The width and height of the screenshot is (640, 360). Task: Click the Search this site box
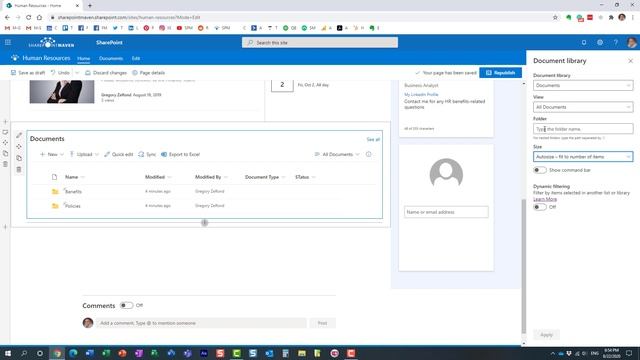(320, 42)
